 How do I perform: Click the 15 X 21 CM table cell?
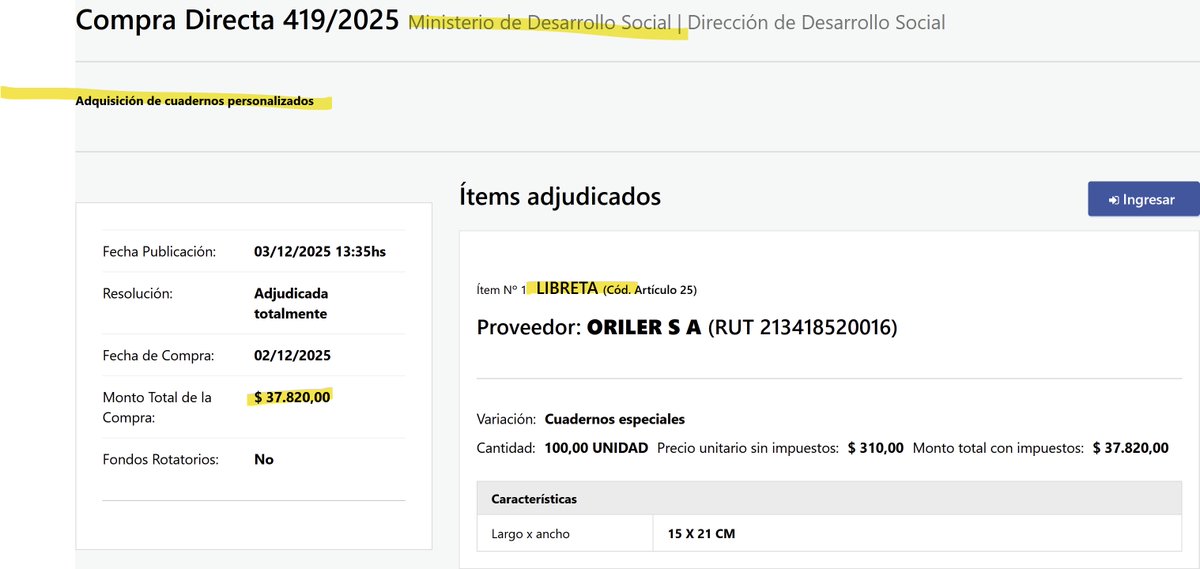917,534
